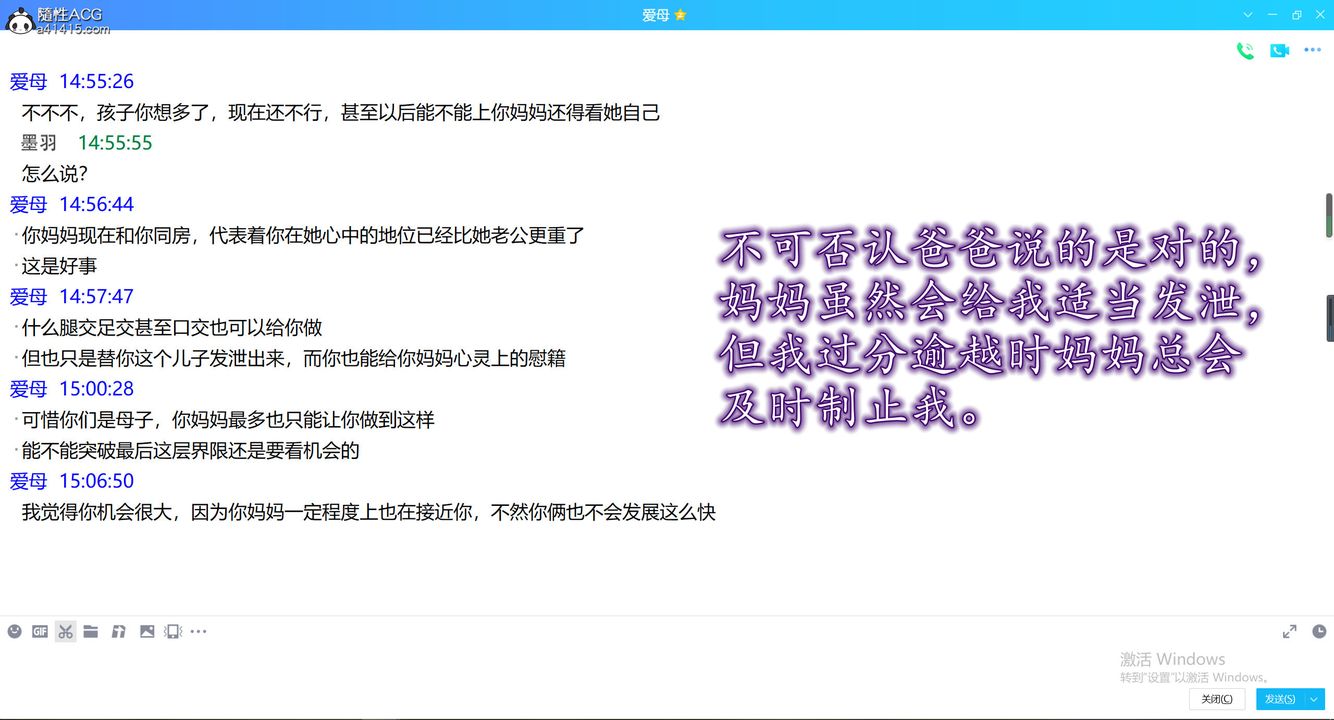1334x720 pixels.
Task: Open the emoji picker
Action: (13, 631)
